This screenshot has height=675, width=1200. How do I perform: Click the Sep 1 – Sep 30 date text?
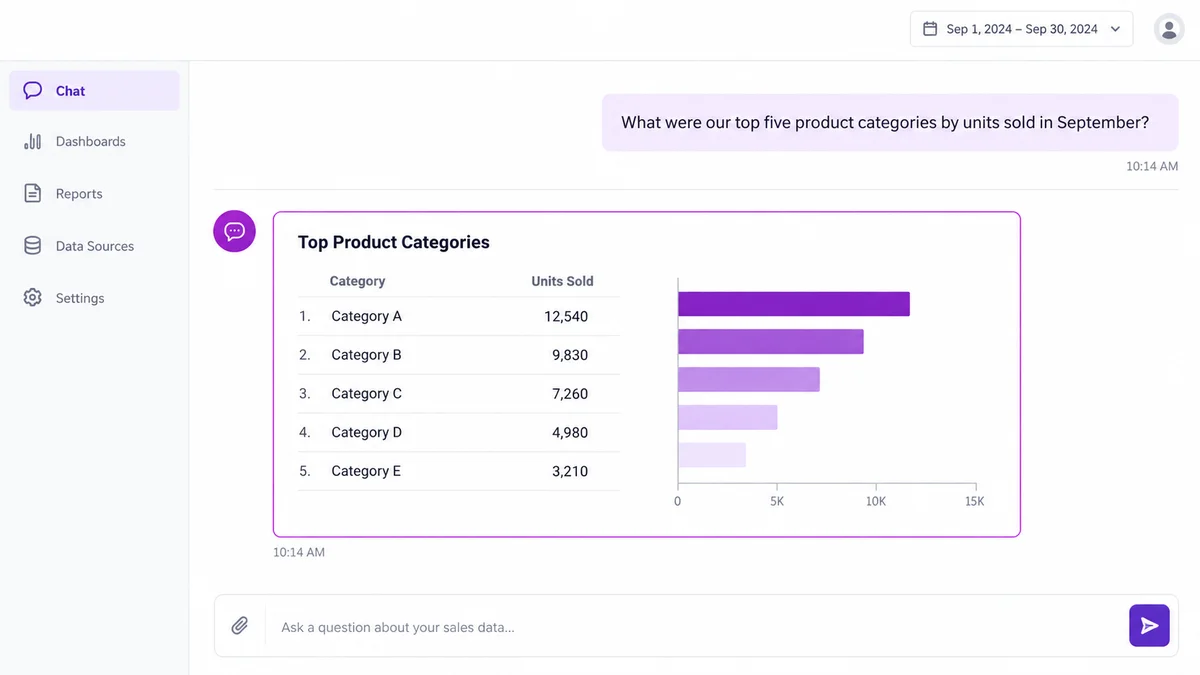(x=1022, y=29)
